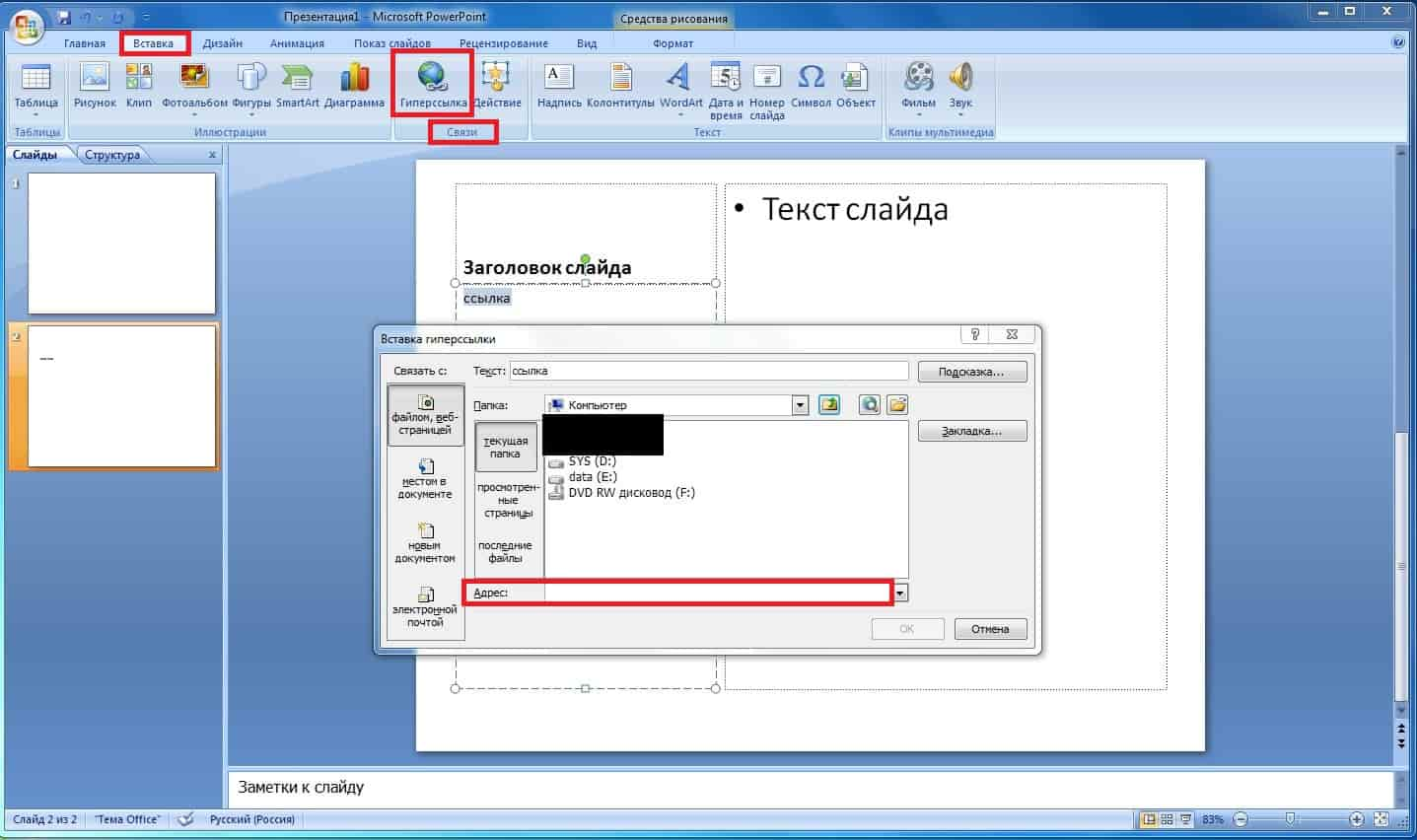The height and width of the screenshot is (840, 1417).
Task: Click the Save icon in quick access toolbar
Action: 64,17
